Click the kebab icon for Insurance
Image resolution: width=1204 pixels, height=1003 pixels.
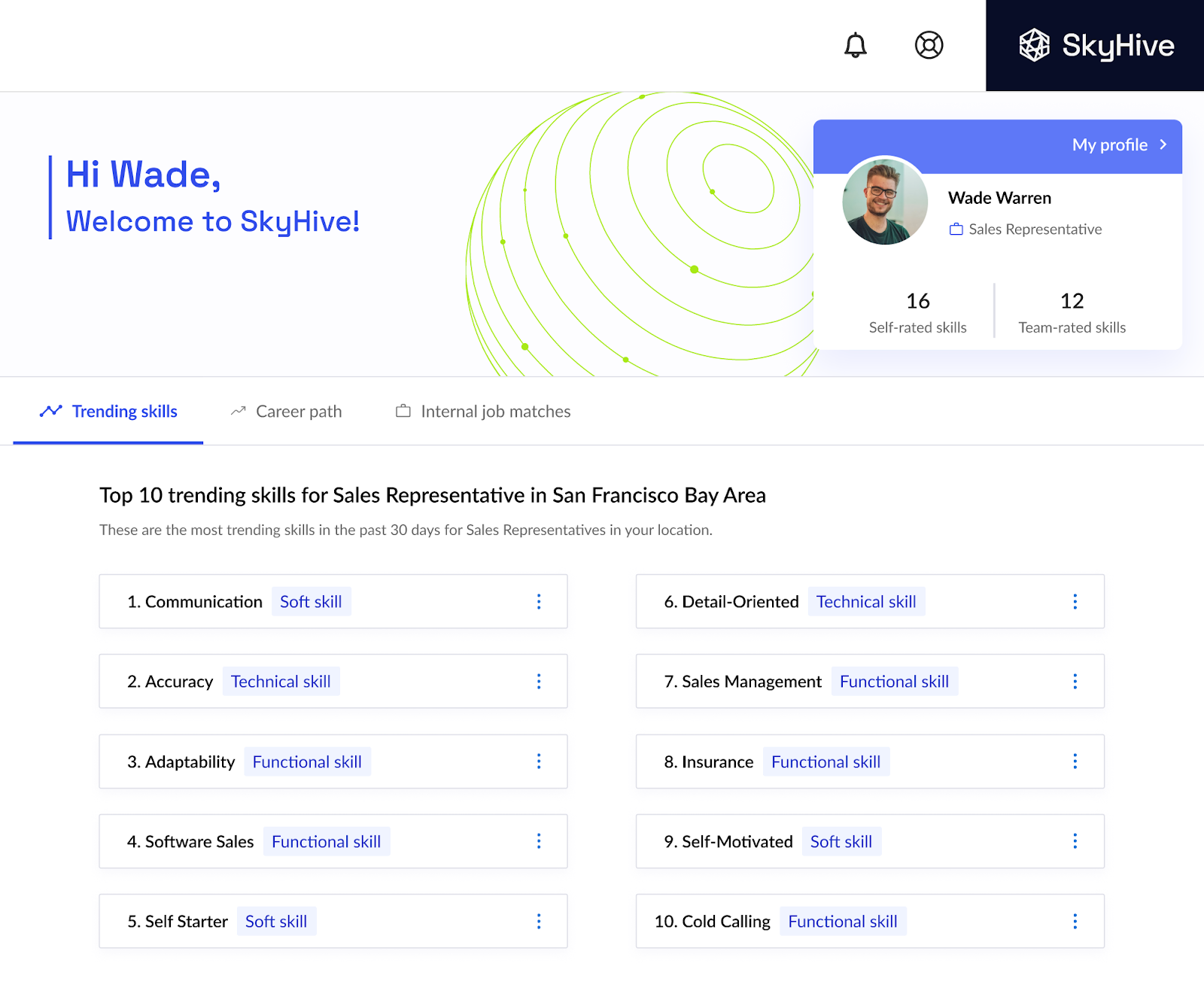[x=1075, y=761]
